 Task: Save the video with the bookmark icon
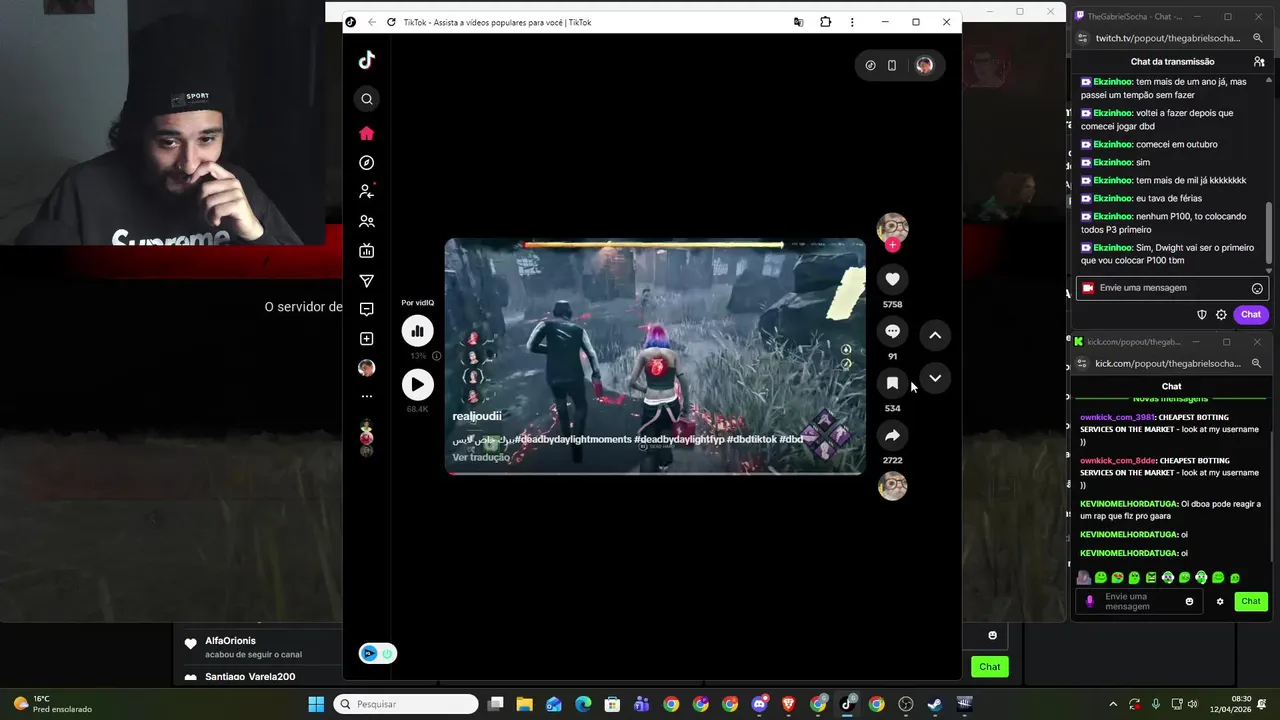893,383
